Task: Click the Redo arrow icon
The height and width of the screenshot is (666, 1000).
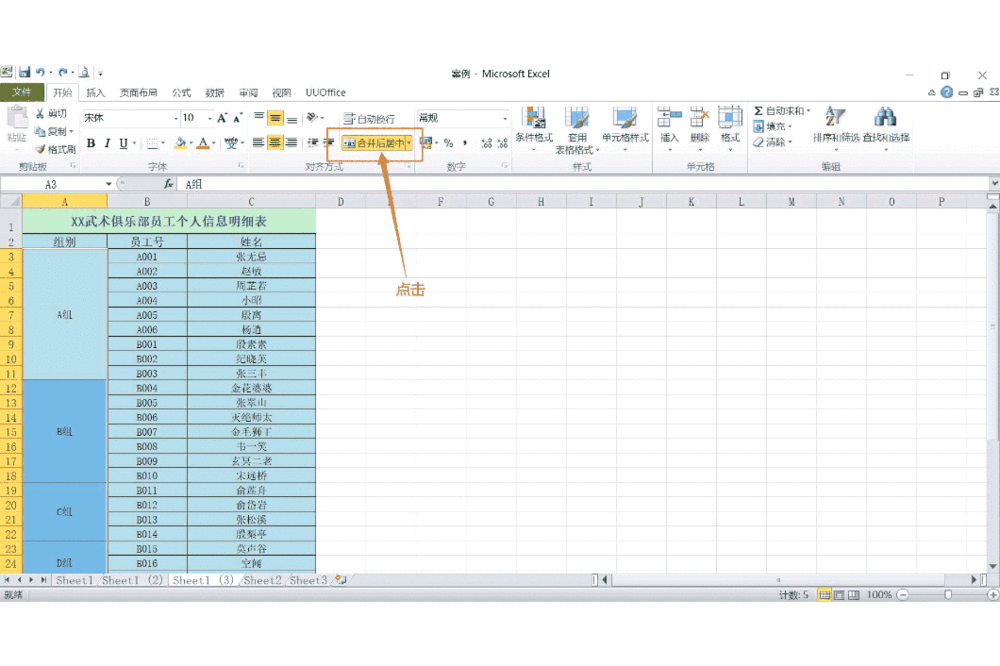Action: 62,73
